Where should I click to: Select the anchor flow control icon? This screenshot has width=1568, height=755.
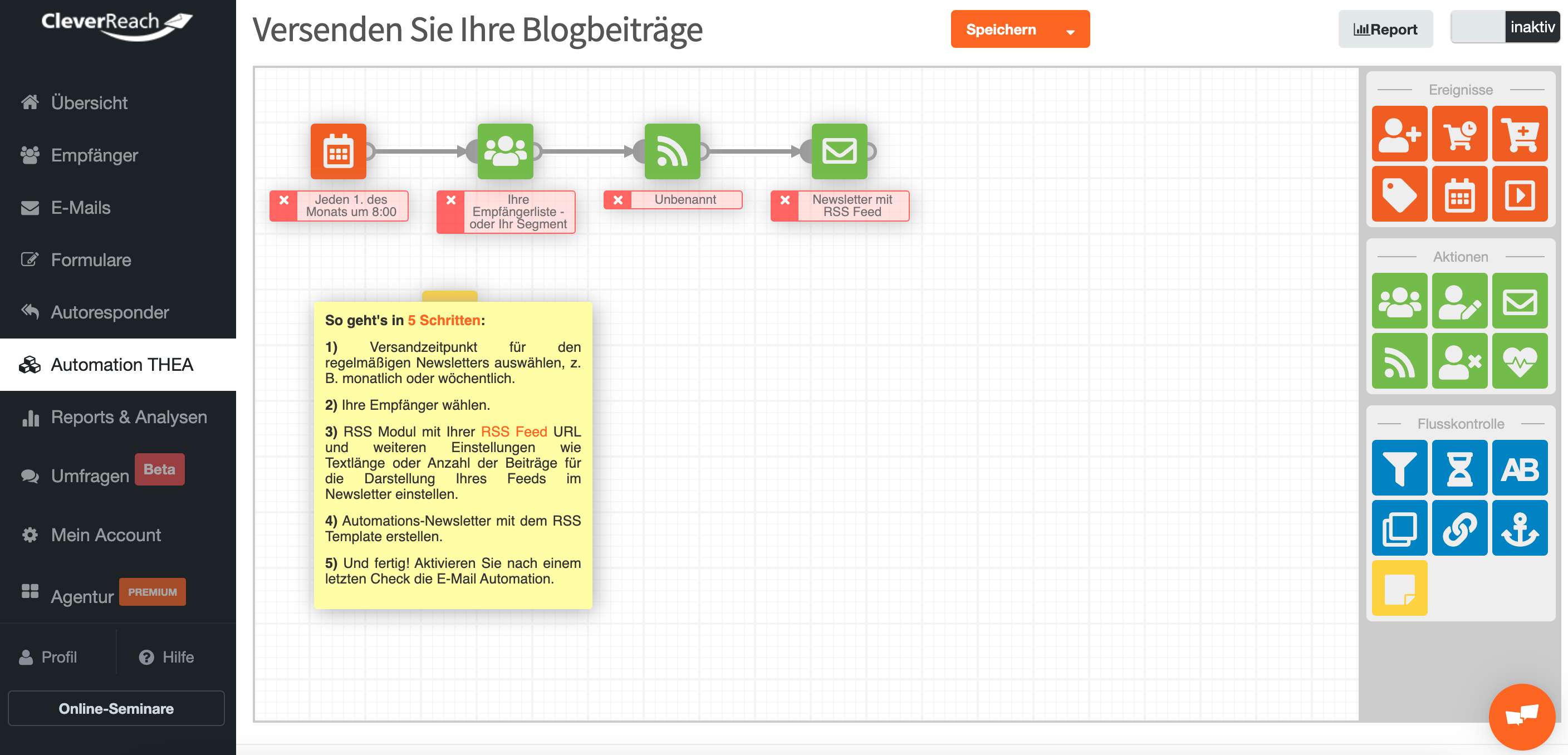click(x=1520, y=528)
